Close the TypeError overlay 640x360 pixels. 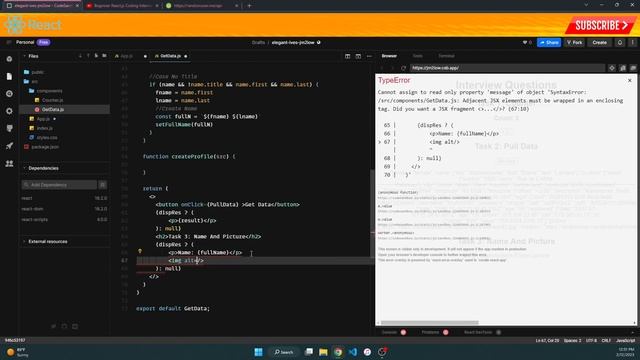tap(629, 80)
